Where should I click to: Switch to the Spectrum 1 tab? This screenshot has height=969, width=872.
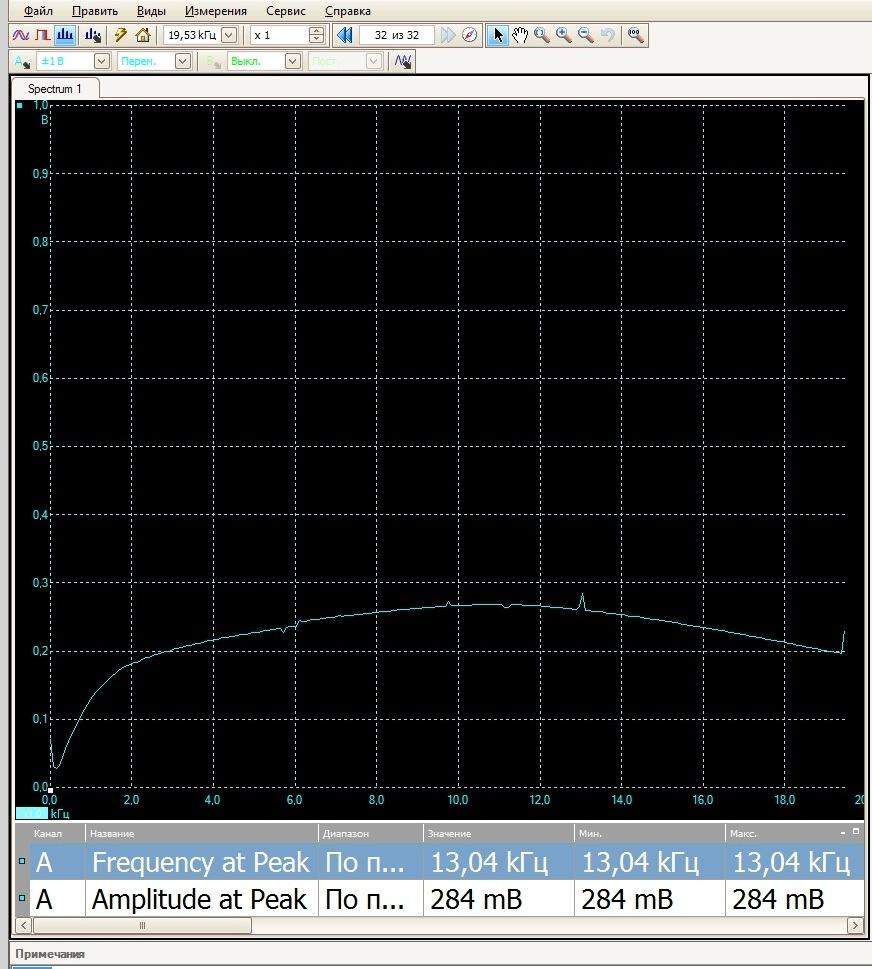(55, 89)
